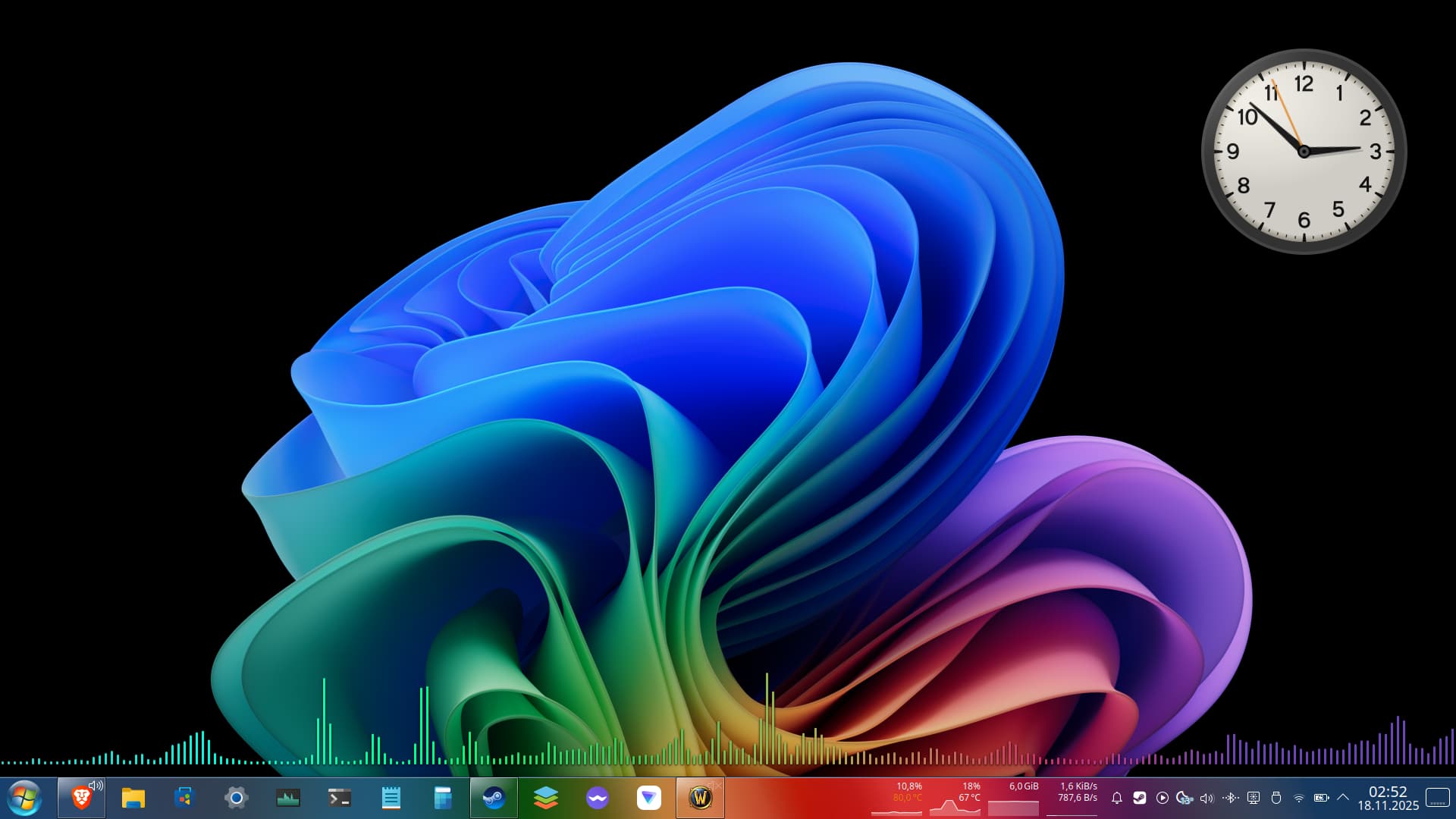The height and width of the screenshot is (819, 1456).
Task: Open the terminal console icon
Action: [339, 798]
